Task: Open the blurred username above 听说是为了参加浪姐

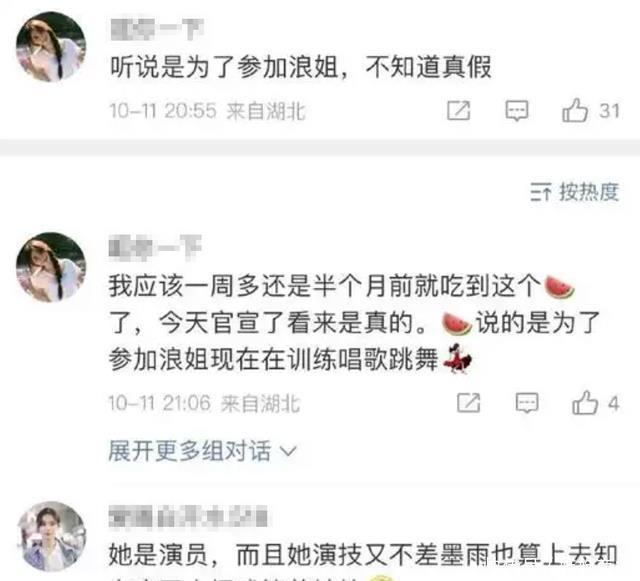Action: point(157,29)
